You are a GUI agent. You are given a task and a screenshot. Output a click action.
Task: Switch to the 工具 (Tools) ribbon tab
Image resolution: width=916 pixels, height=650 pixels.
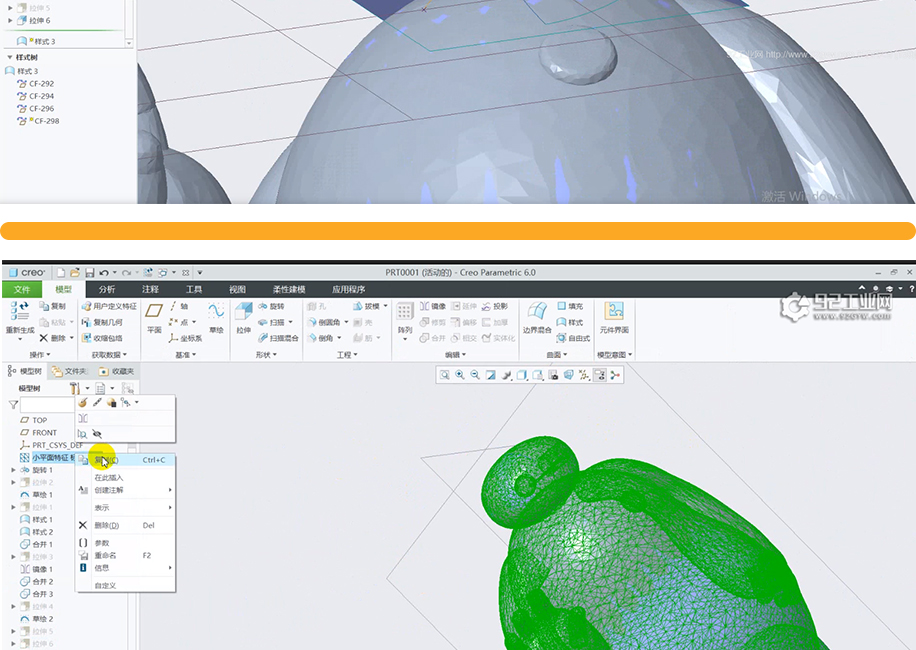[x=194, y=290]
